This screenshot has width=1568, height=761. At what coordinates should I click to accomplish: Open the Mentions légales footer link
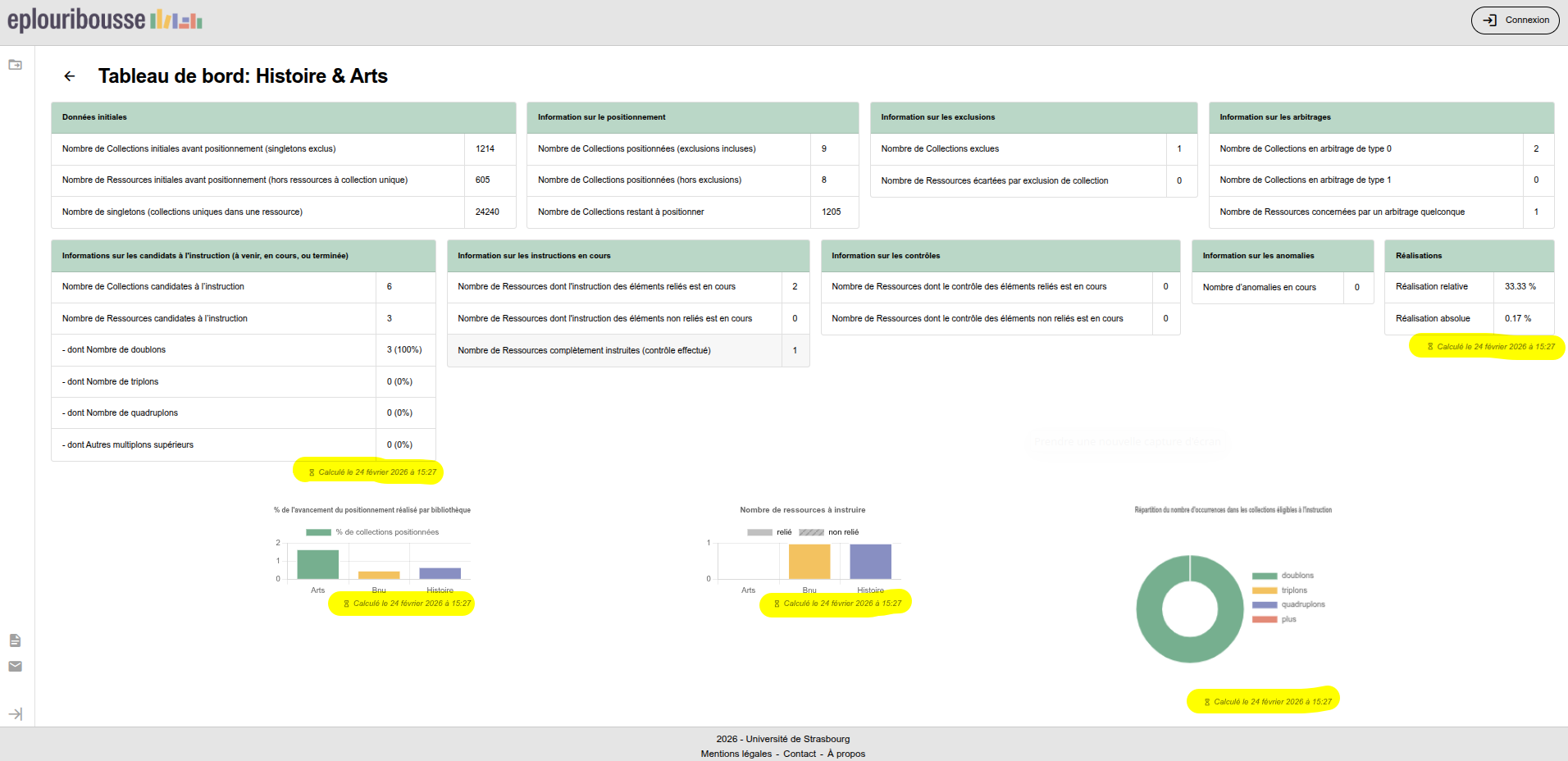[736, 754]
